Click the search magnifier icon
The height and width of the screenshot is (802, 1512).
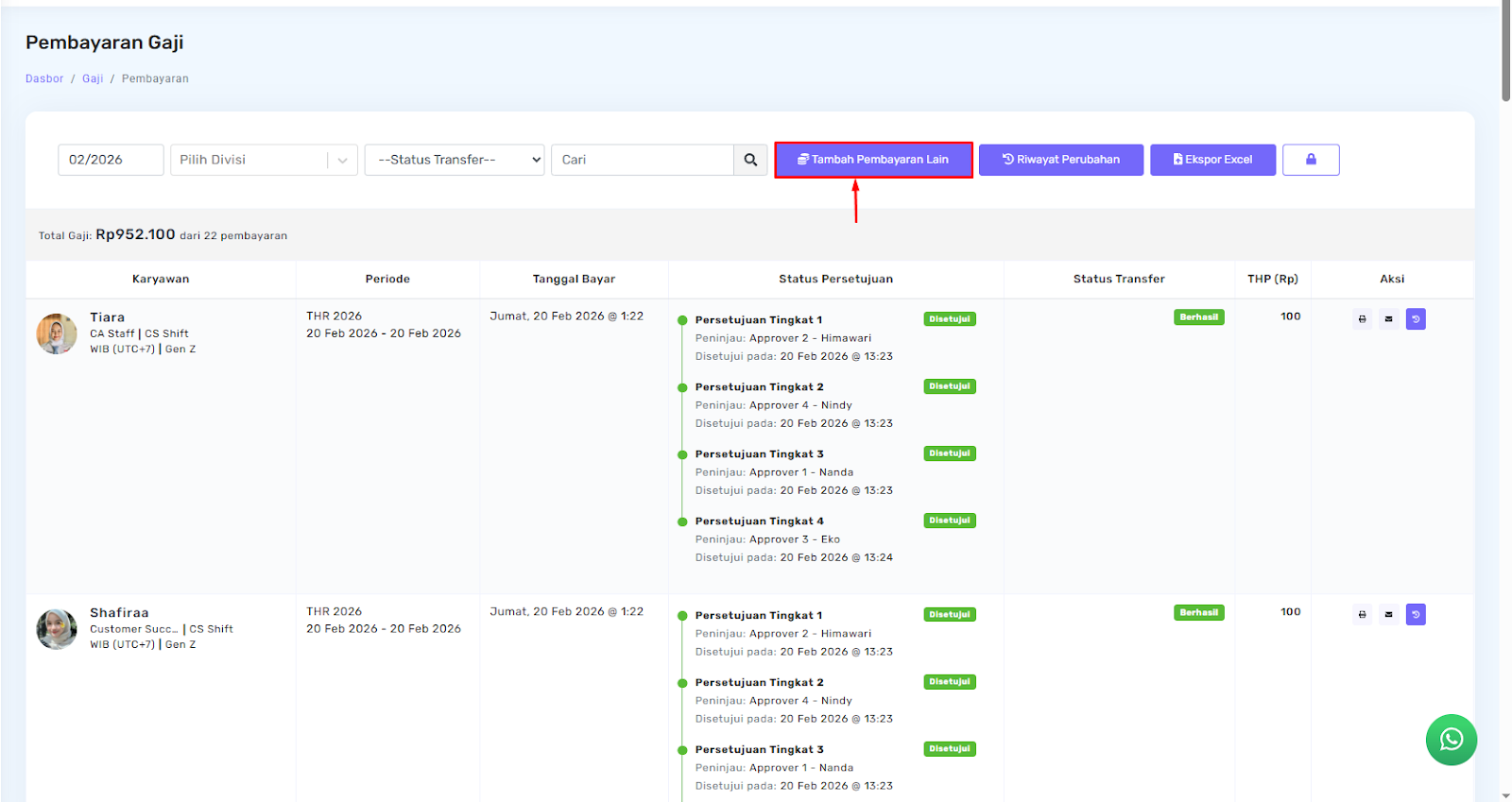coord(750,160)
